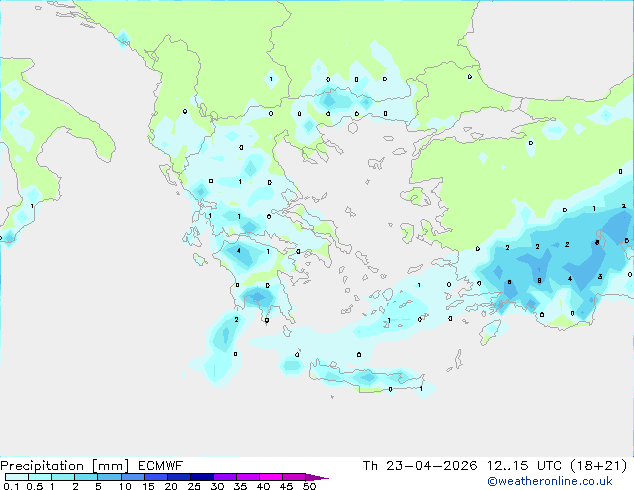
Task: Select the 30 mm purple legend box
Action: coord(224,477)
